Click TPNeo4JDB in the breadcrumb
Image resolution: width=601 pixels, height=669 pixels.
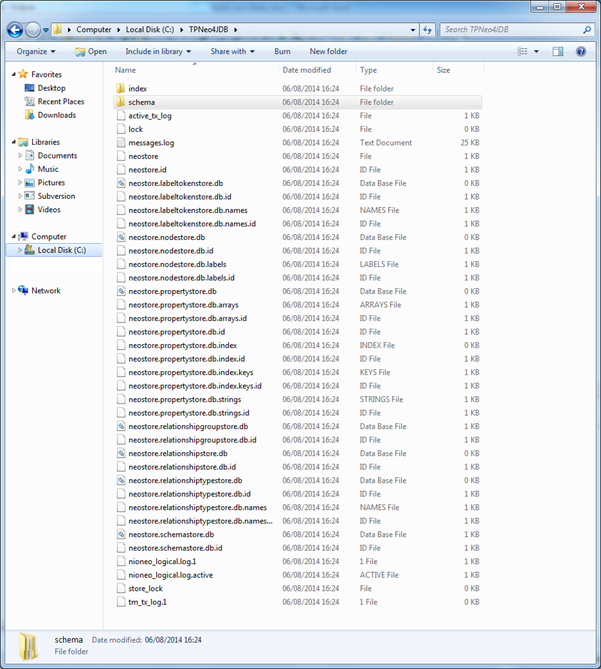pos(209,29)
